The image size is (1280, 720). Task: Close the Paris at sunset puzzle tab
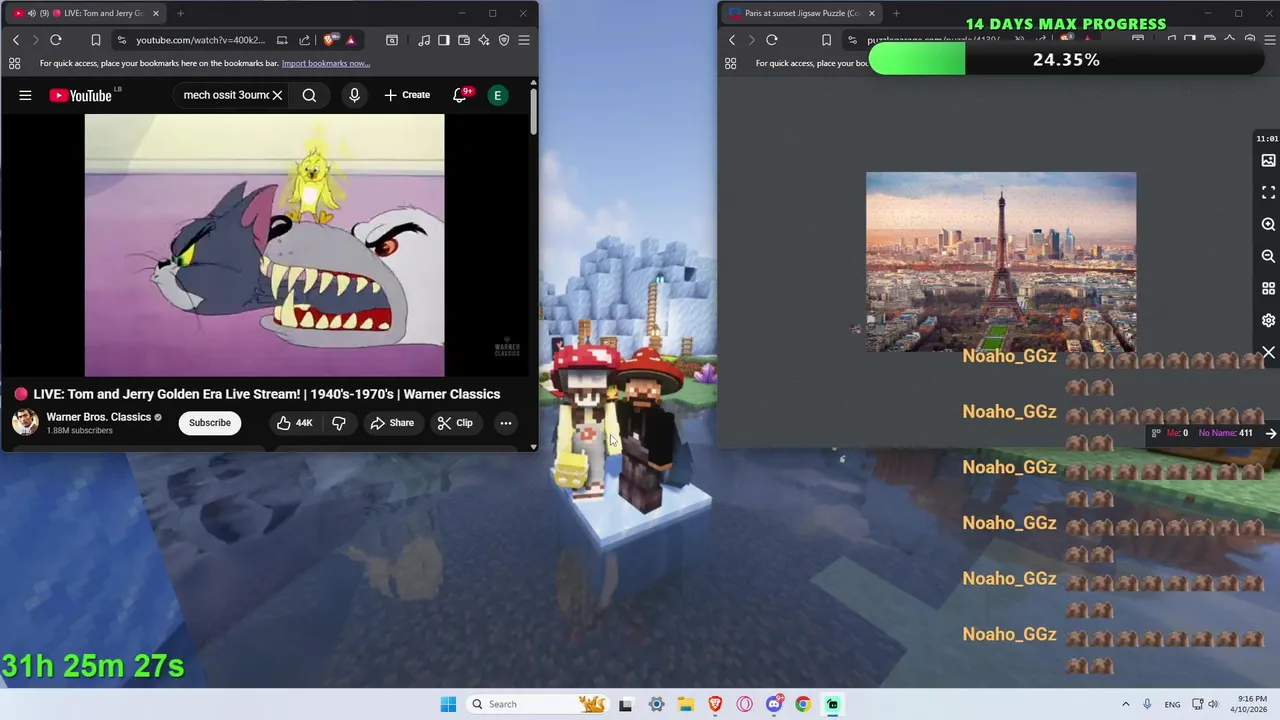[x=871, y=13]
